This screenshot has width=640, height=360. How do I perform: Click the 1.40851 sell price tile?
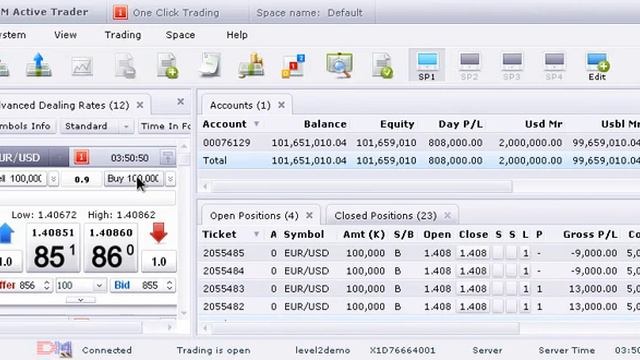click(x=53, y=248)
